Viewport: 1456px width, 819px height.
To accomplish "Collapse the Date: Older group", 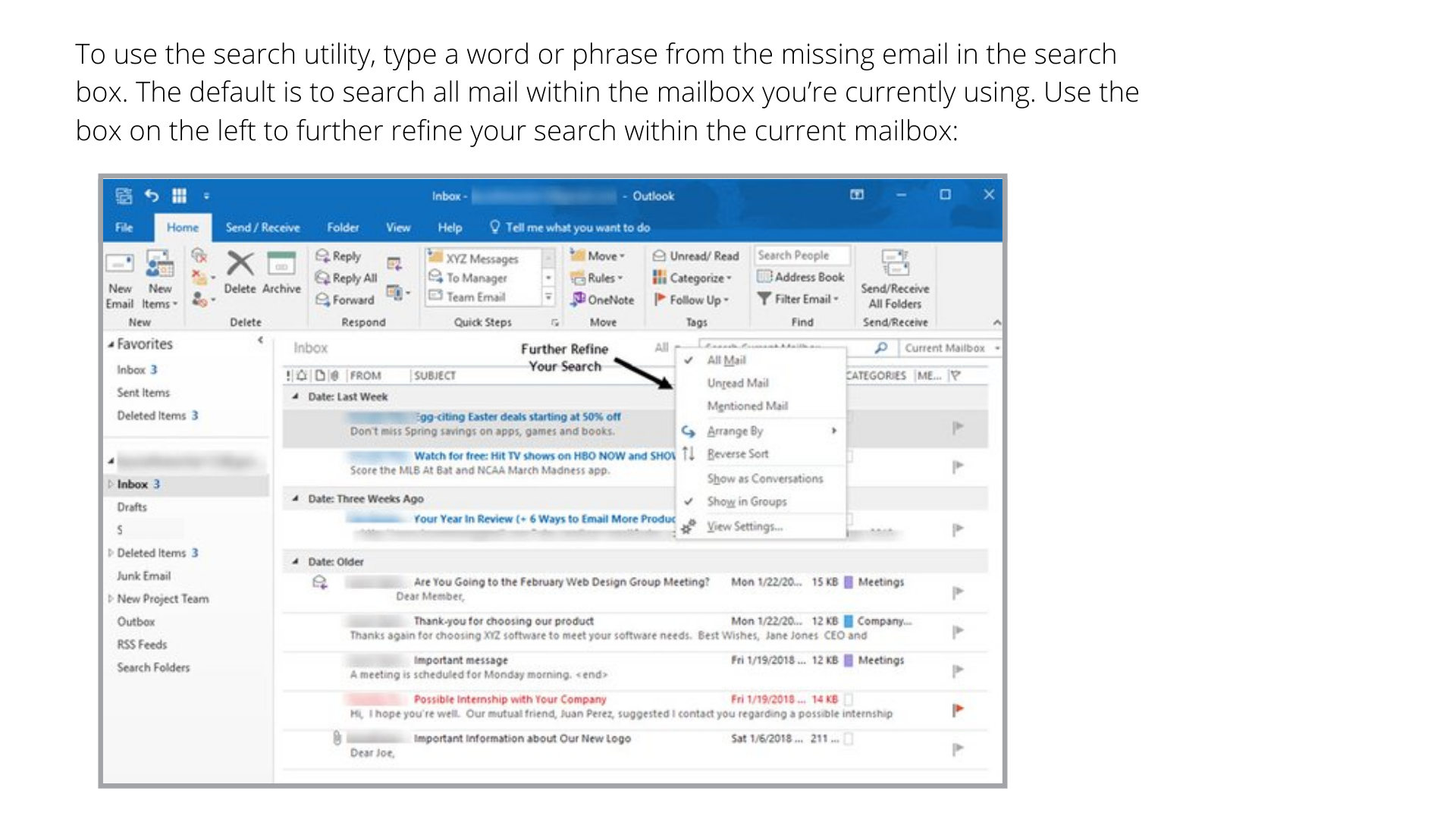I will (x=295, y=562).
